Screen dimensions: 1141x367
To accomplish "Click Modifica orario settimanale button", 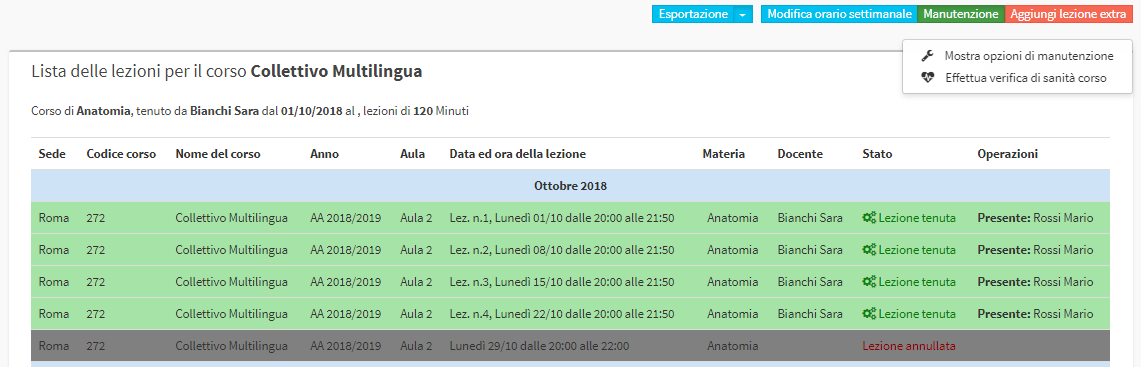I will click(x=839, y=15).
